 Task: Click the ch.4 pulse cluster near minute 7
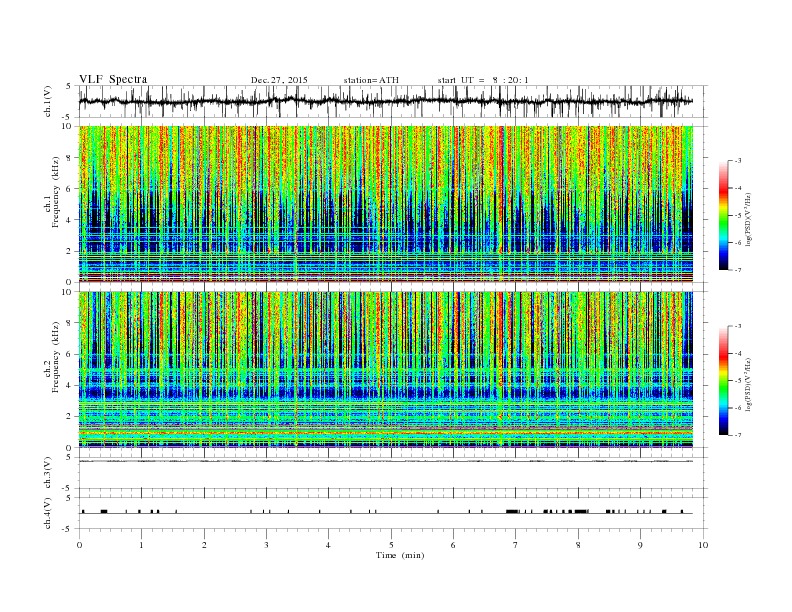pos(512,512)
